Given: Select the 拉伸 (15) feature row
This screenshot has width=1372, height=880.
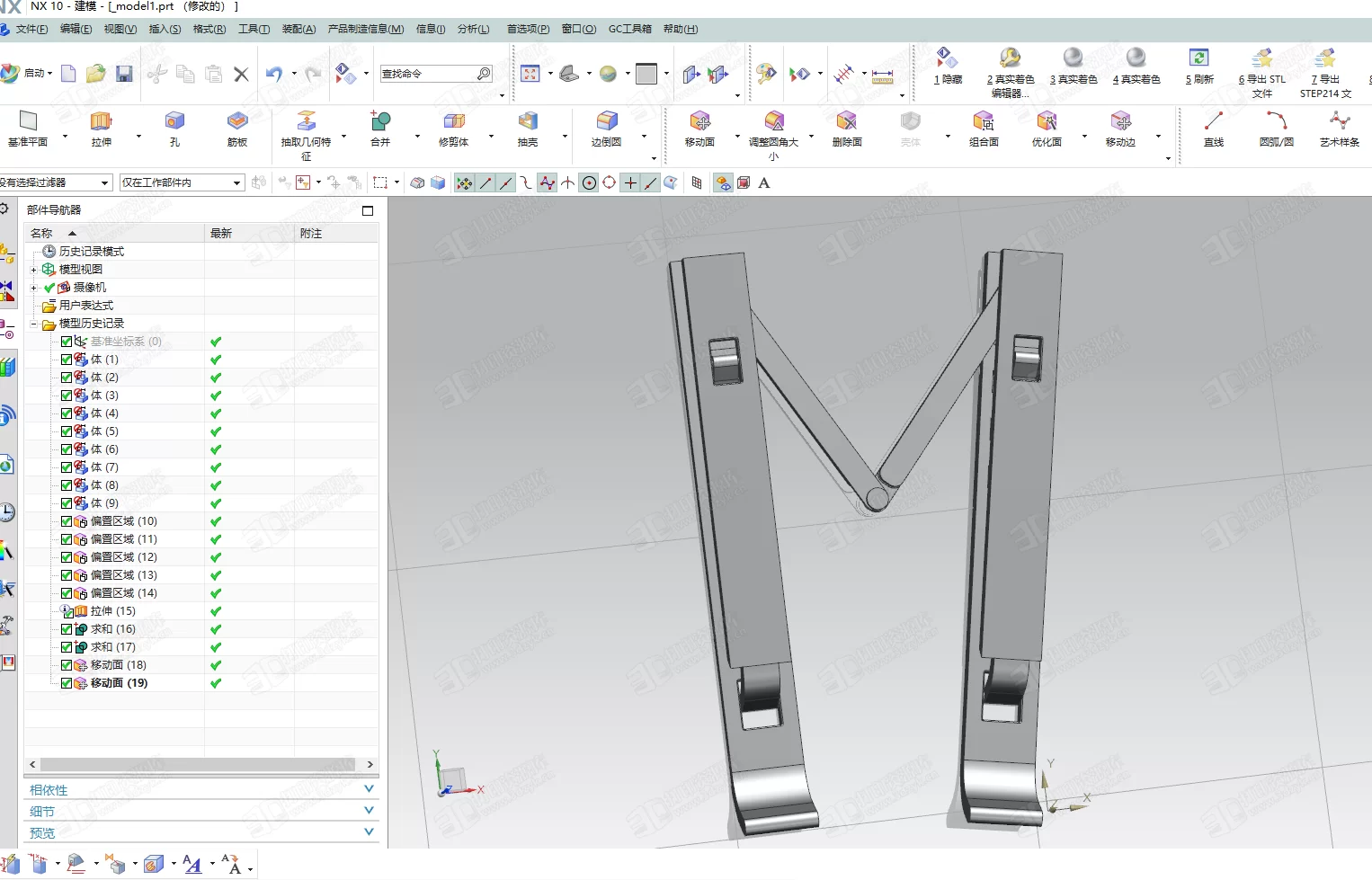Looking at the screenshot, I should [x=112, y=611].
